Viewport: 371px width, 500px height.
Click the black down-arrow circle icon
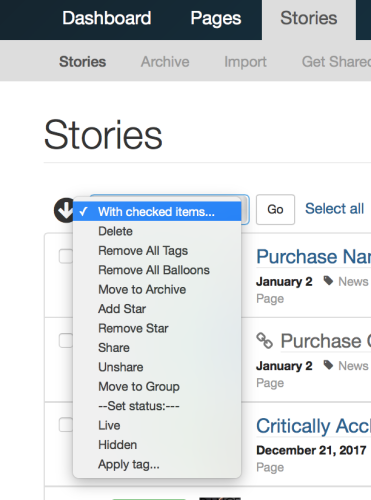tap(64, 210)
